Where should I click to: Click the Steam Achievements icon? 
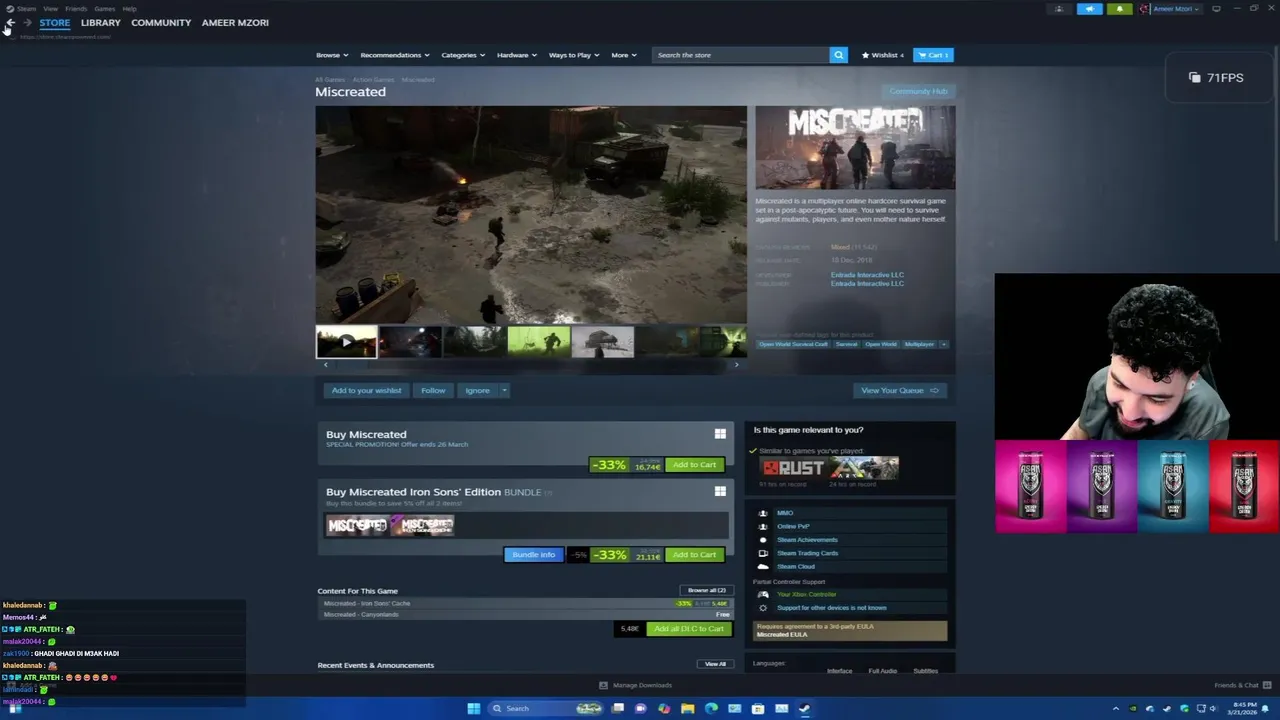pos(763,540)
